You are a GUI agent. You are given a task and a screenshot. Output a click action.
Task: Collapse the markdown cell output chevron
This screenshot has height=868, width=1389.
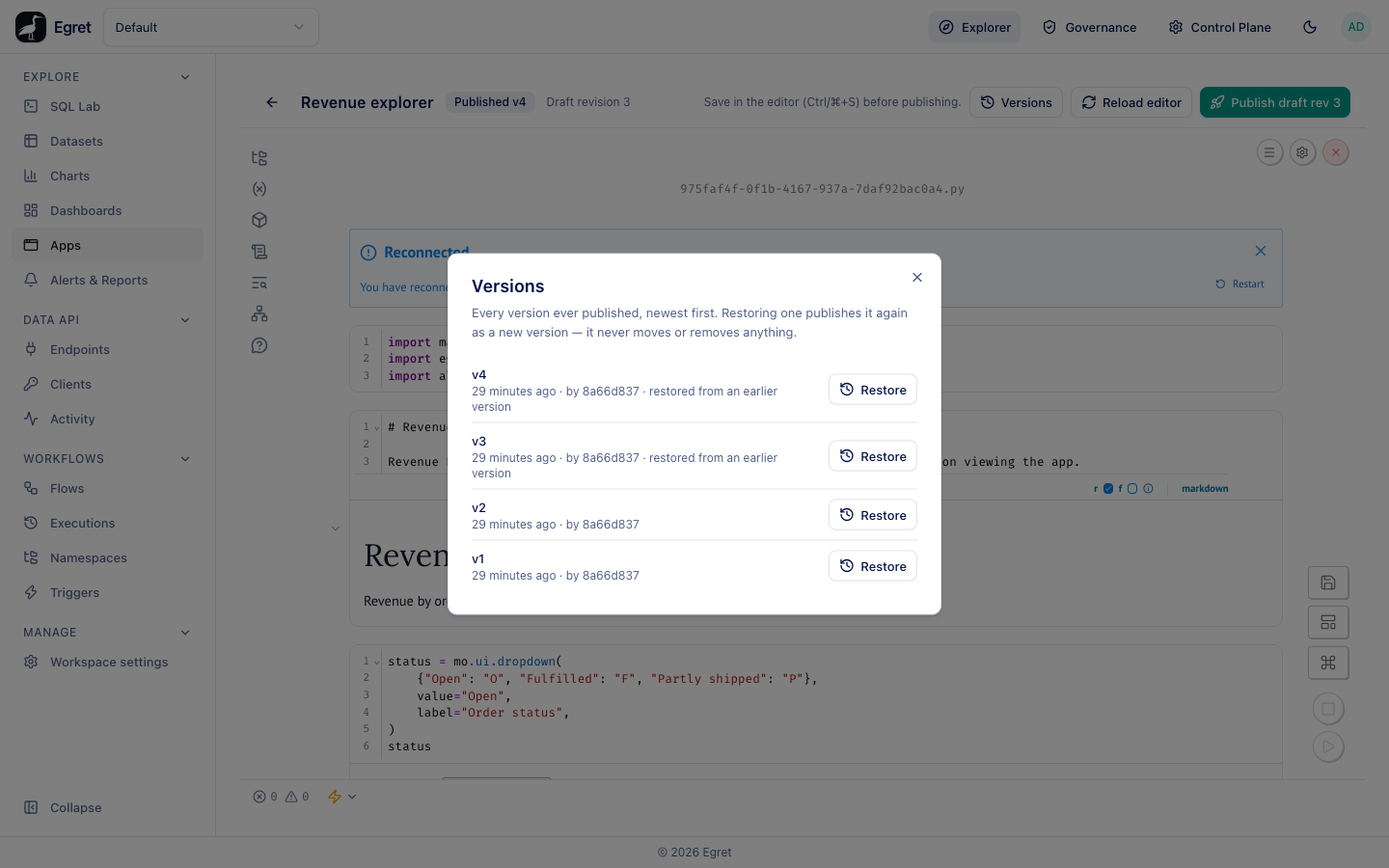tap(336, 529)
